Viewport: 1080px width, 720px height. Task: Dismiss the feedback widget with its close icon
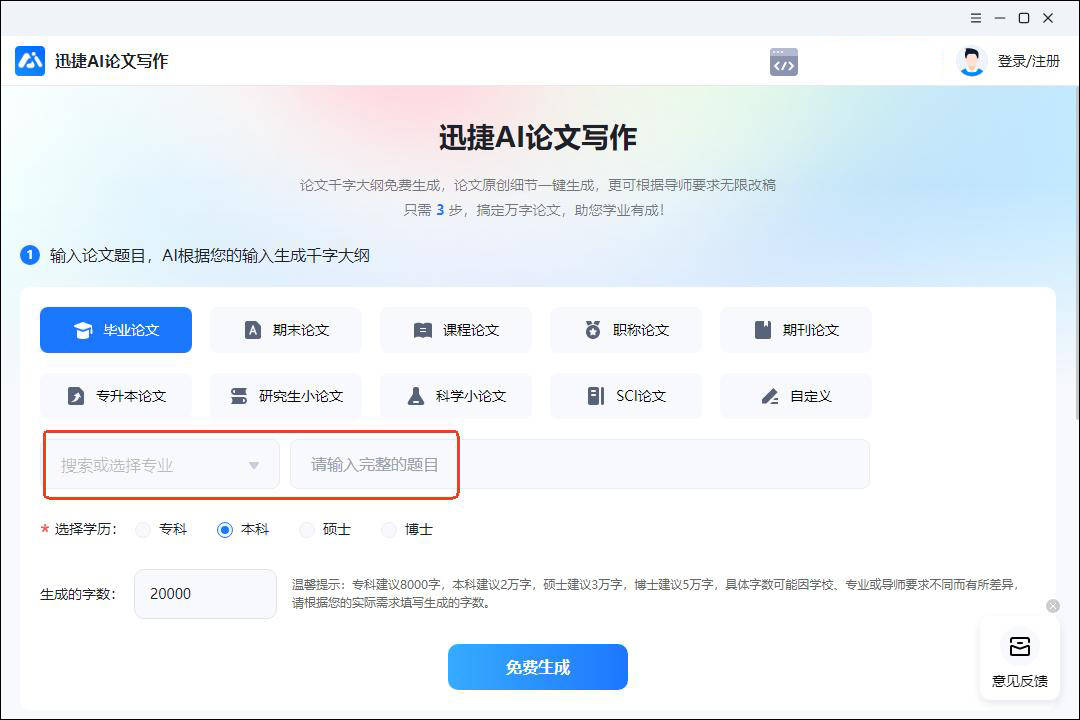(x=1052, y=606)
